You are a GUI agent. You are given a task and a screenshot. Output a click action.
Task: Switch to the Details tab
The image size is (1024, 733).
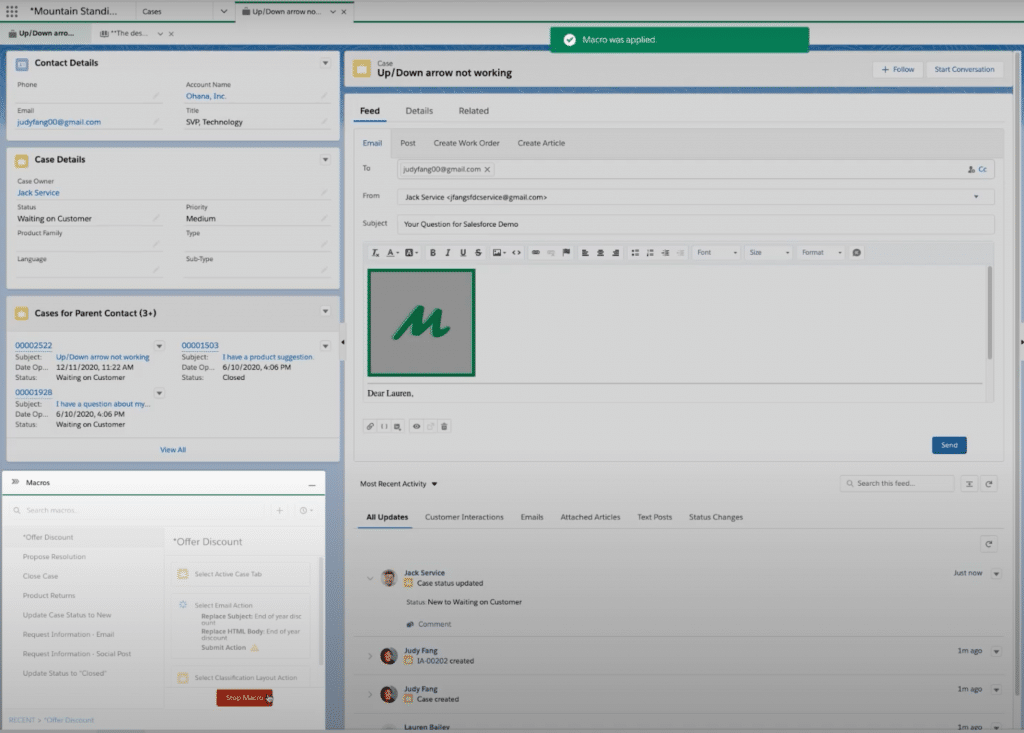[419, 110]
